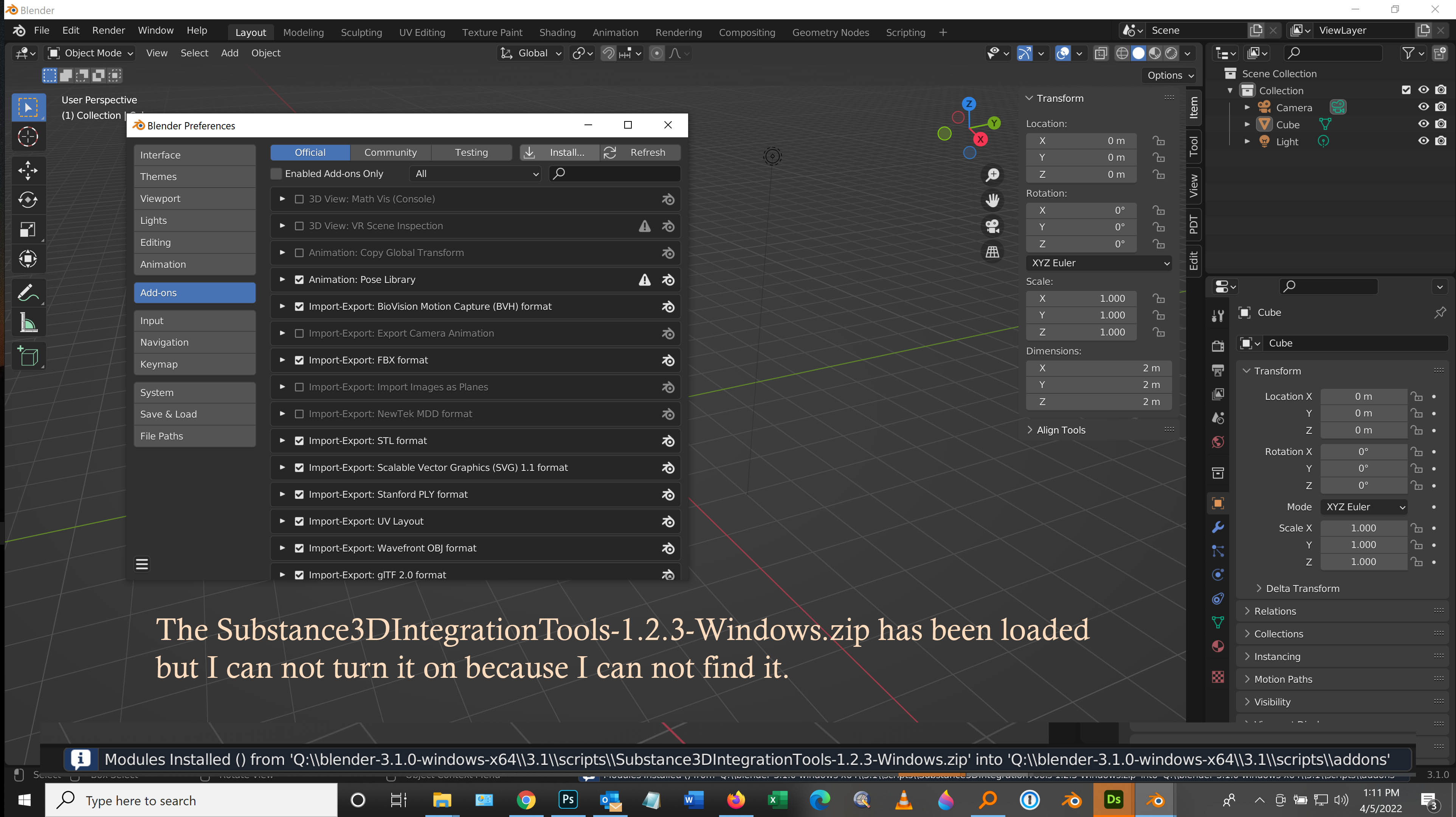Image resolution: width=1456 pixels, height=817 pixels.
Task: Activate the Annotate tool
Action: 28,292
